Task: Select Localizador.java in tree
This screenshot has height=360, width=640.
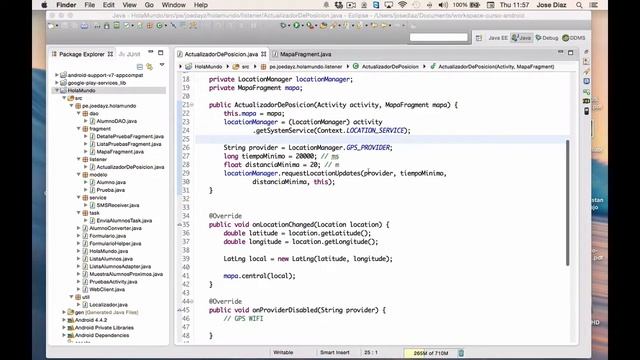Action: tap(108, 305)
